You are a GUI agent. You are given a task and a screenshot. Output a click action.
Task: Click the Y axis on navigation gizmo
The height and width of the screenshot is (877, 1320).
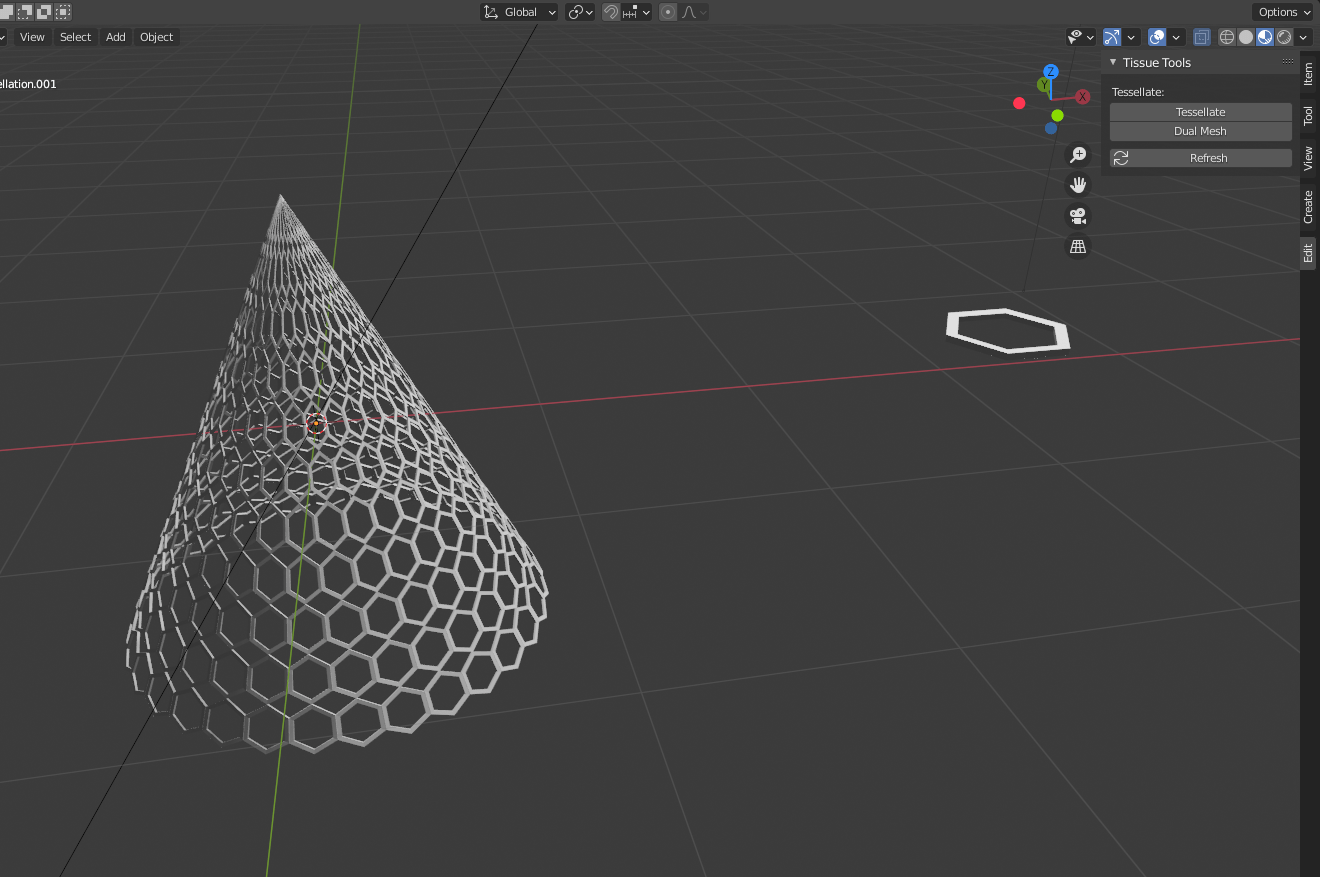[x=1043, y=86]
